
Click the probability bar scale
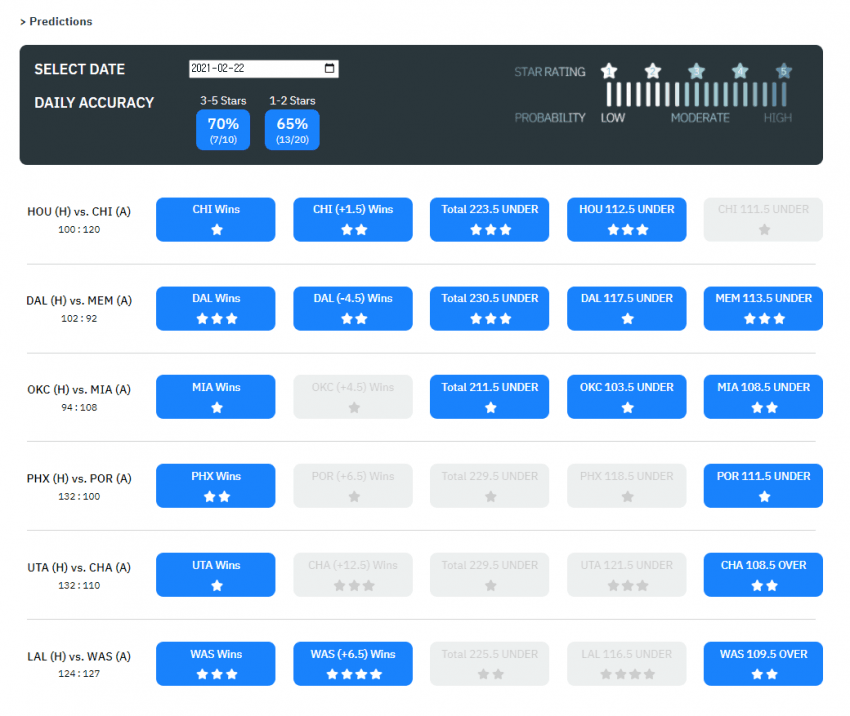click(x=696, y=95)
